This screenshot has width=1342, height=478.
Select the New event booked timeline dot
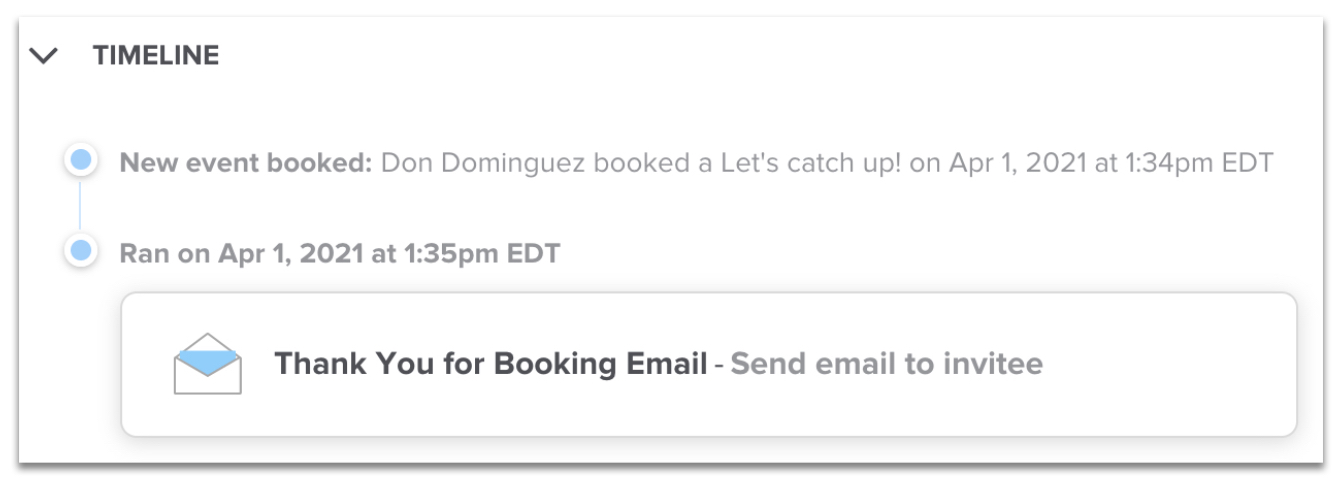click(x=81, y=161)
